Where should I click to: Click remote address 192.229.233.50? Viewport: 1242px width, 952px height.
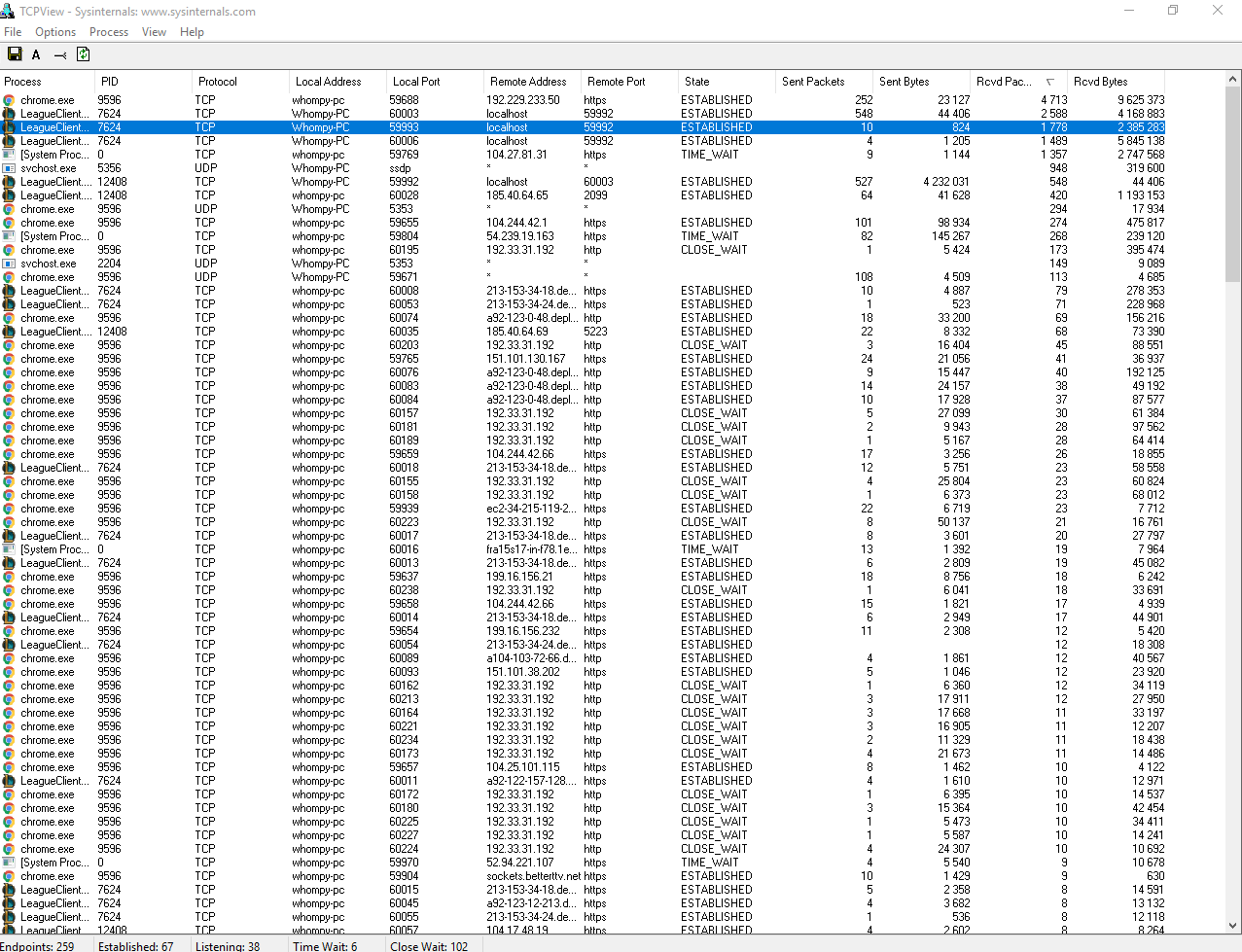[x=523, y=100]
